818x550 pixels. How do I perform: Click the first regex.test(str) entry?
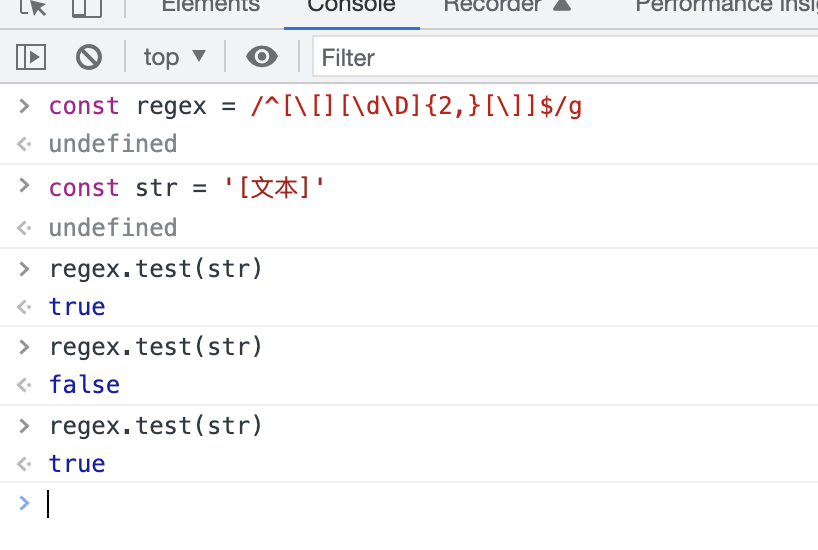tap(155, 269)
